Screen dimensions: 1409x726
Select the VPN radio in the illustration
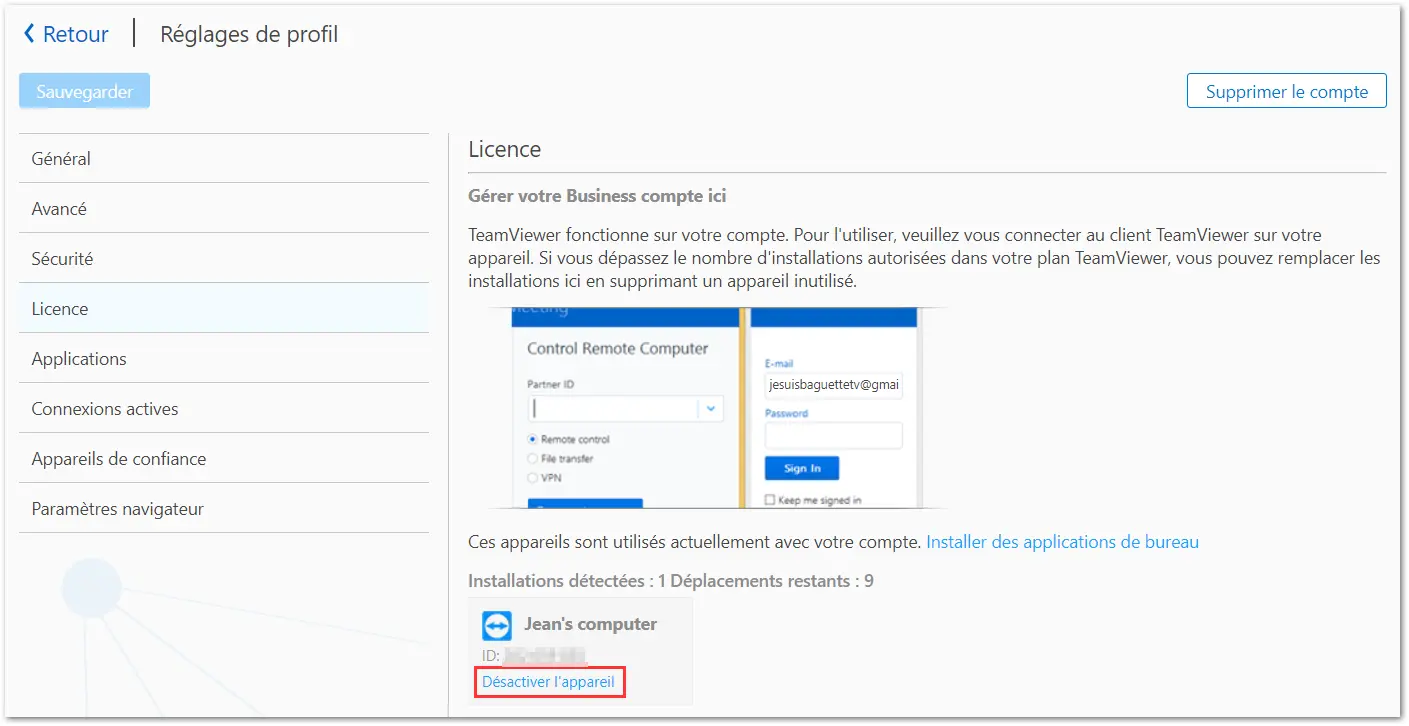tap(532, 478)
